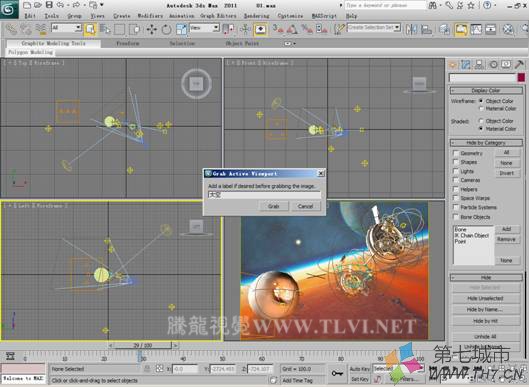Screen dimensions: 529x387
Task: Click the Hide by Name button
Action: coord(485,309)
